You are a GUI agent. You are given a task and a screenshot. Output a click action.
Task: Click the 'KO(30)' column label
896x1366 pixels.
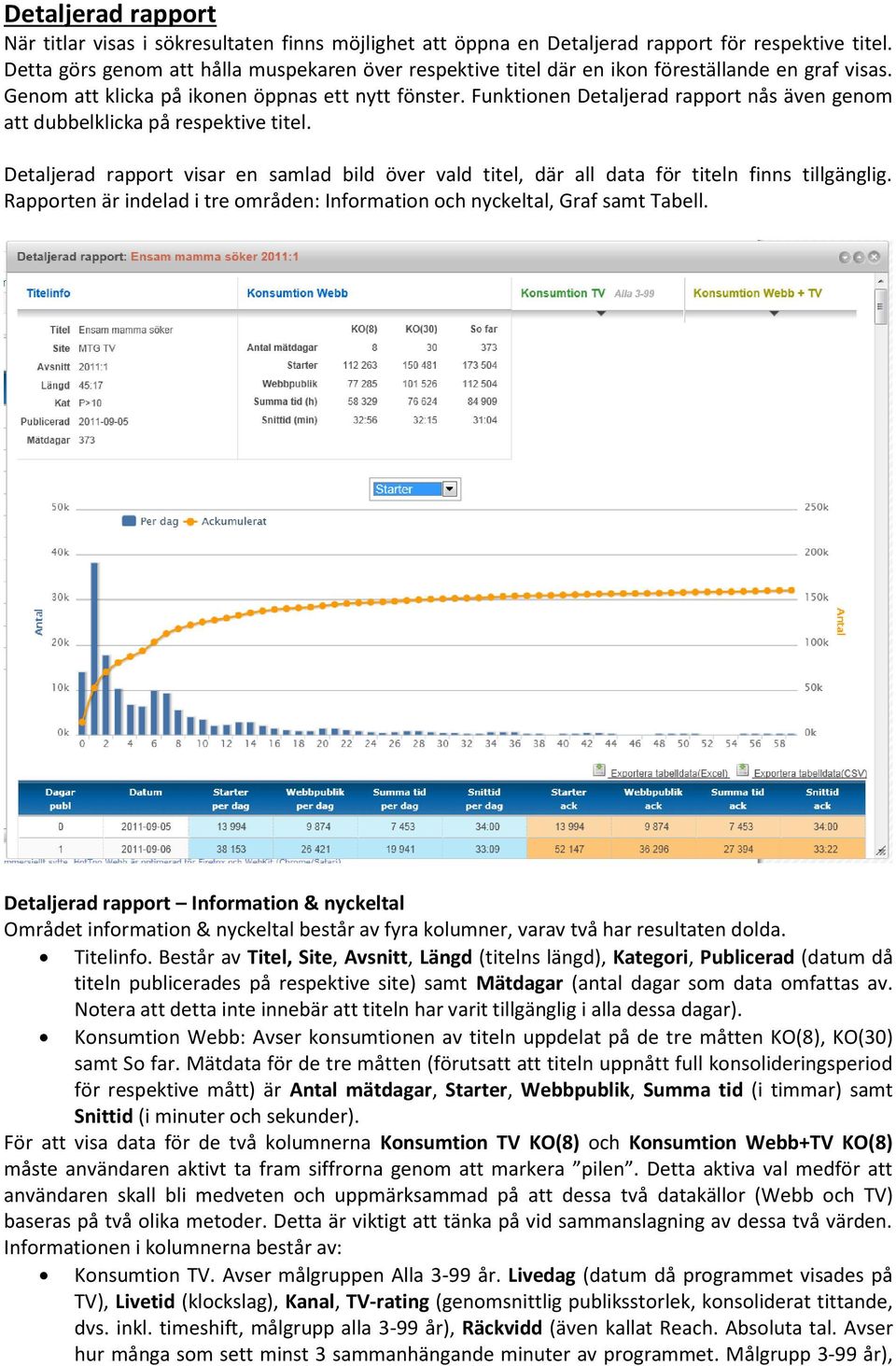tap(421, 329)
